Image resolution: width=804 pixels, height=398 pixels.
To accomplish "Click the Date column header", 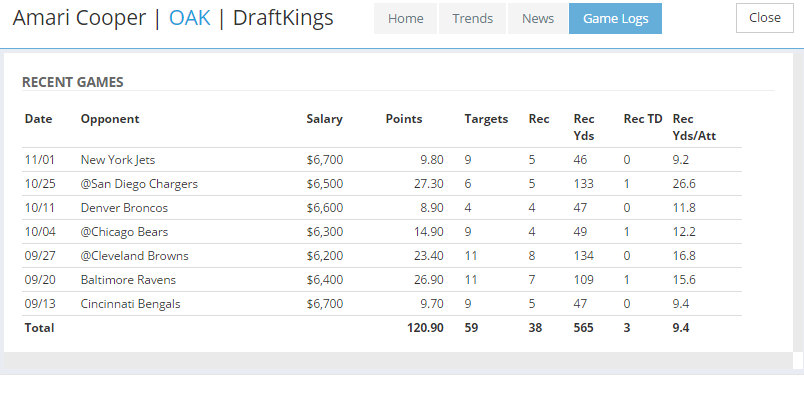I will point(38,119).
